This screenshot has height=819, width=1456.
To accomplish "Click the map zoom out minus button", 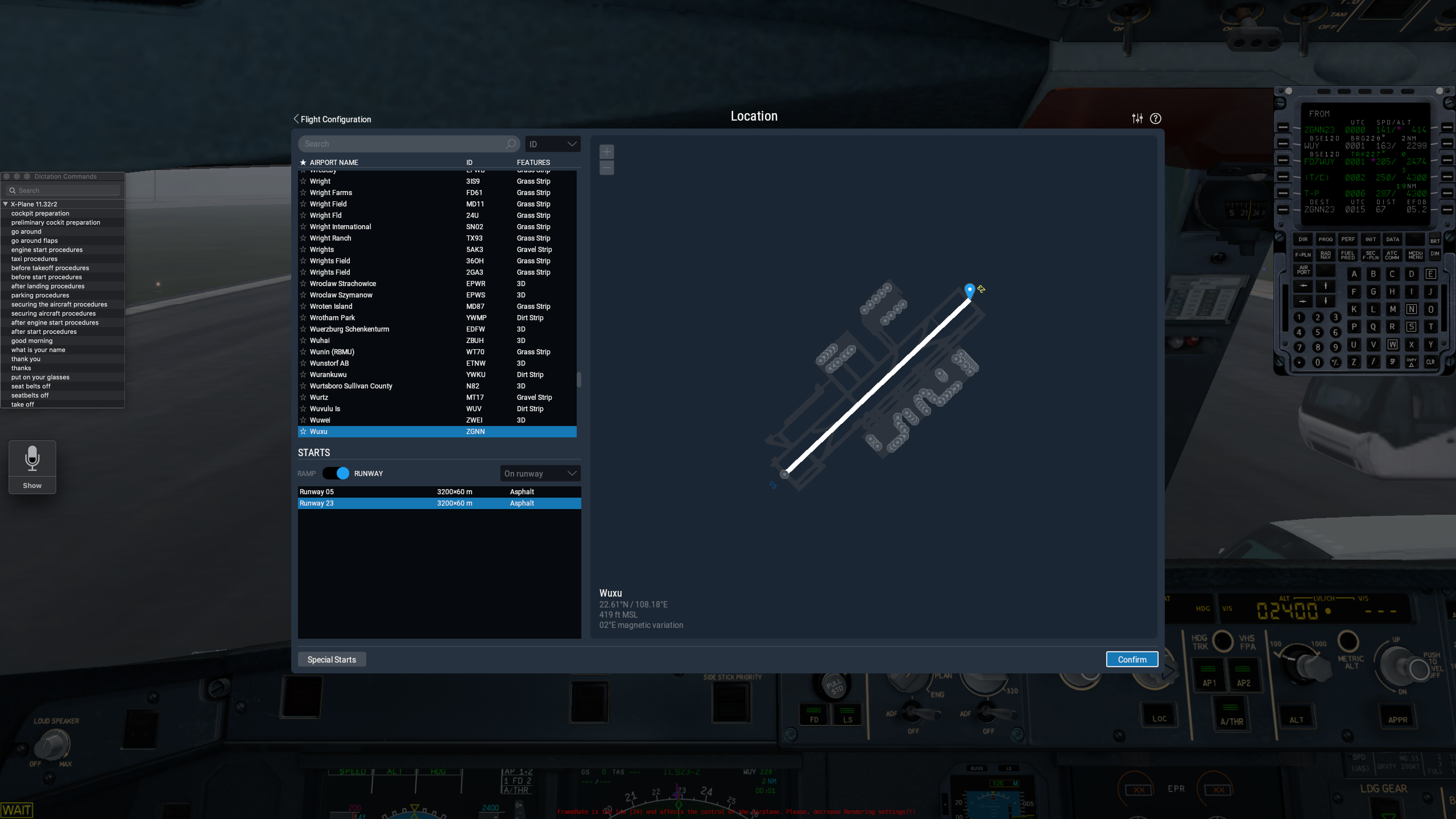I will 607,167.
